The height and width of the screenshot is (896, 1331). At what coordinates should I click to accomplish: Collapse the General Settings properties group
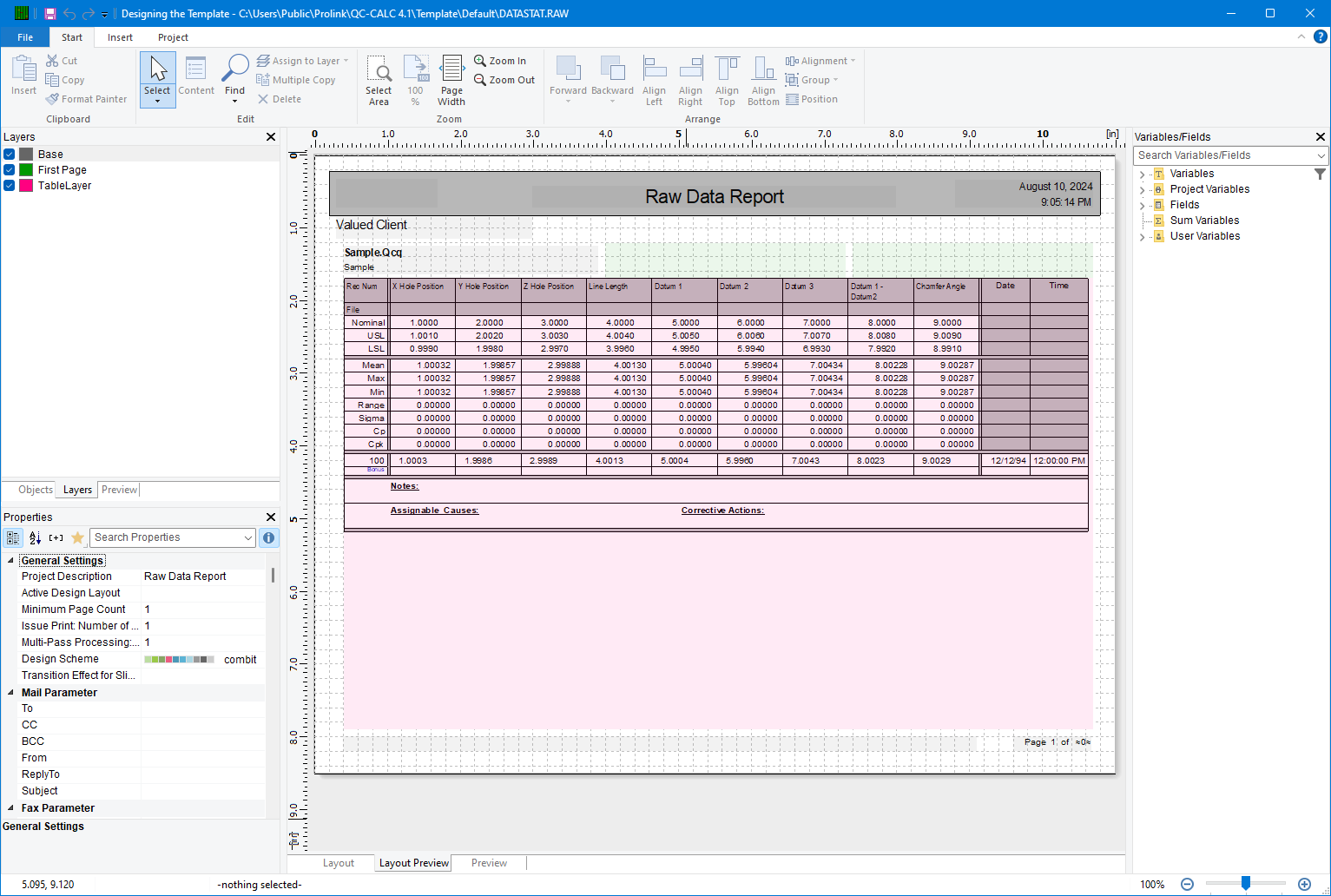pos(11,560)
